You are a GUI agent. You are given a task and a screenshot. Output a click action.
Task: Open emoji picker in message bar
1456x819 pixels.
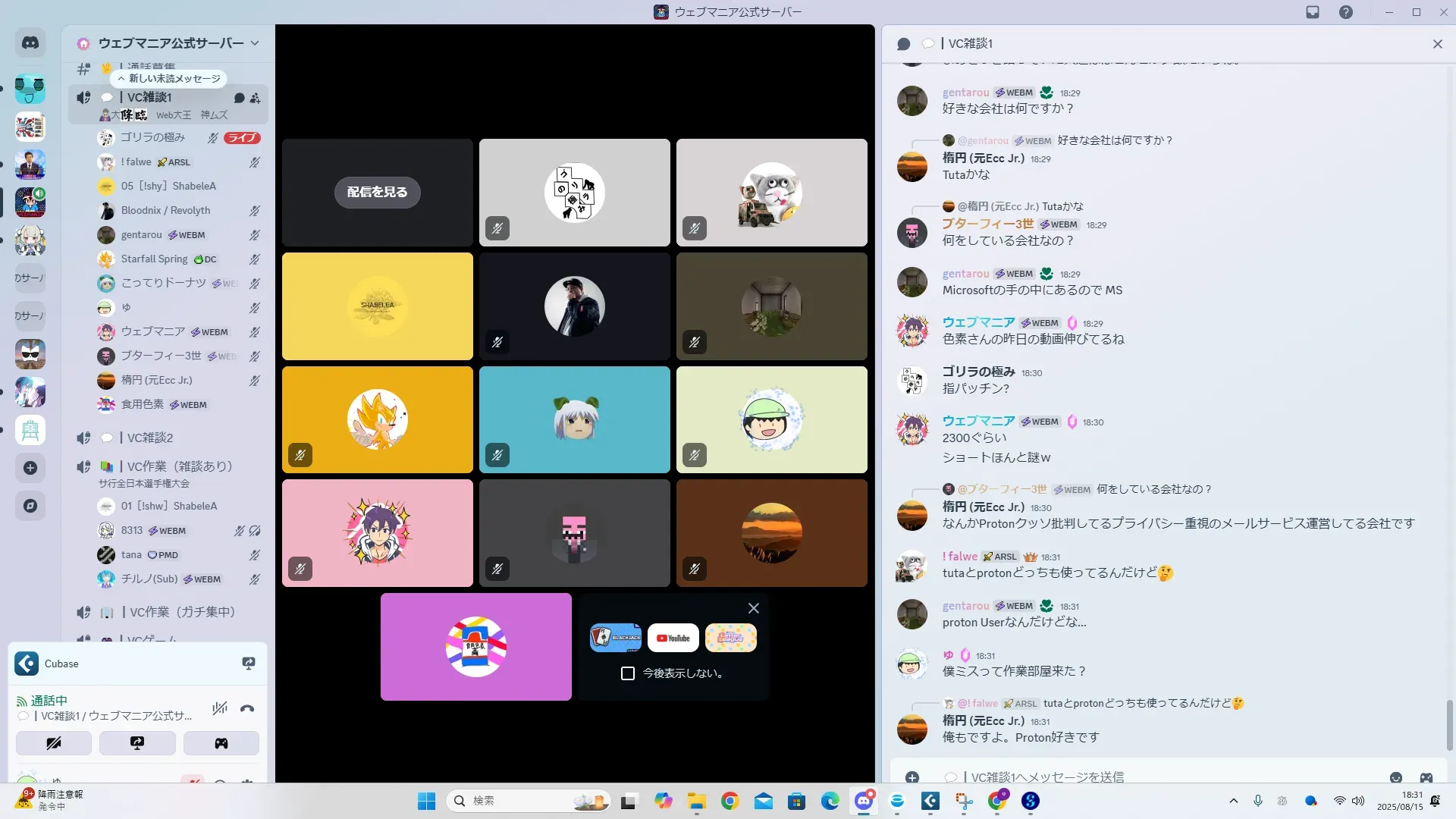pyautogui.click(x=1396, y=777)
